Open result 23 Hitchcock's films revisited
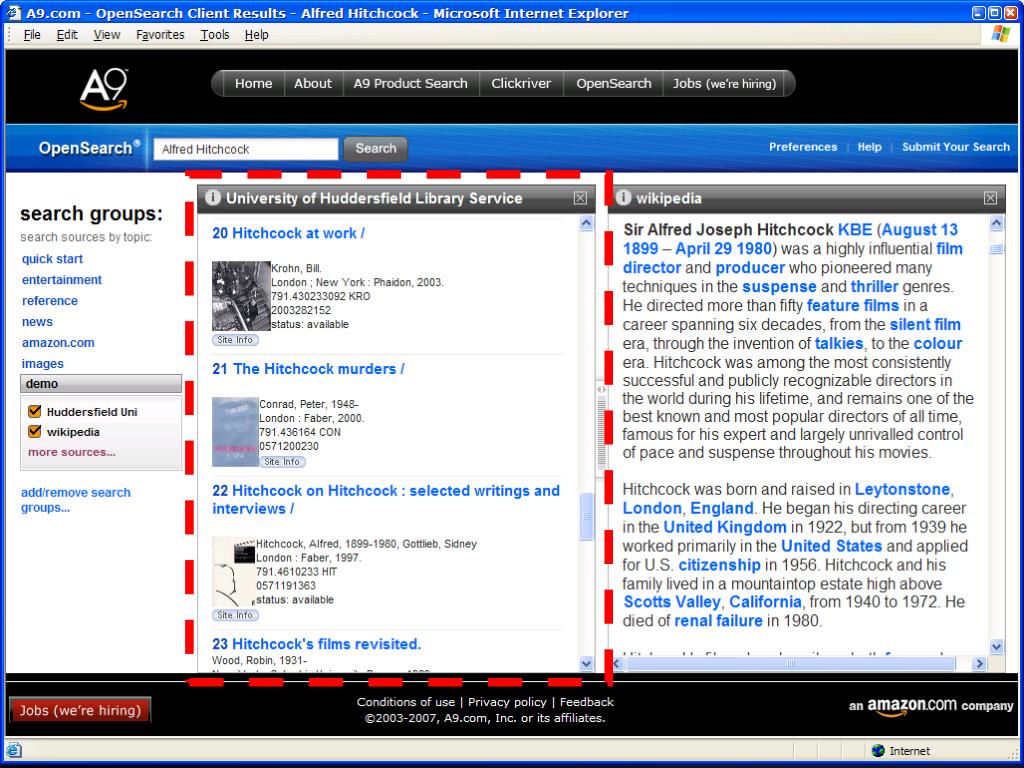Image resolution: width=1024 pixels, height=768 pixels. (316, 644)
